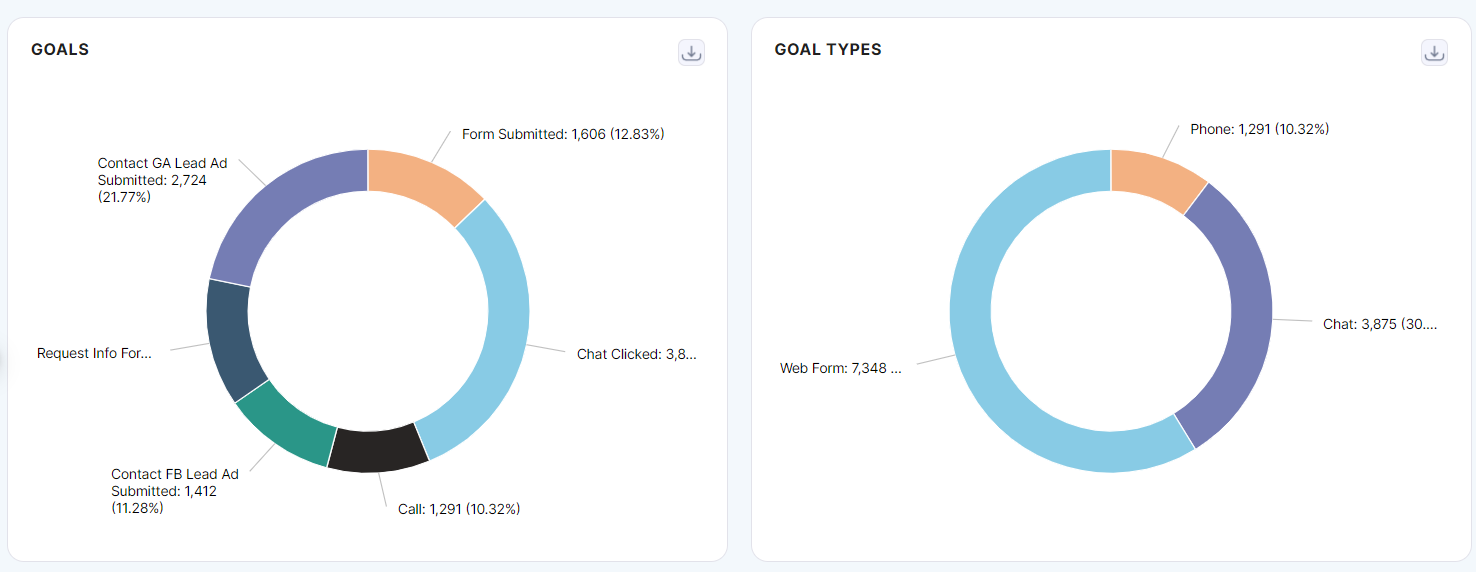The image size is (1476, 572).
Task: Click the truncated Request Info For... label
Action: (x=94, y=353)
